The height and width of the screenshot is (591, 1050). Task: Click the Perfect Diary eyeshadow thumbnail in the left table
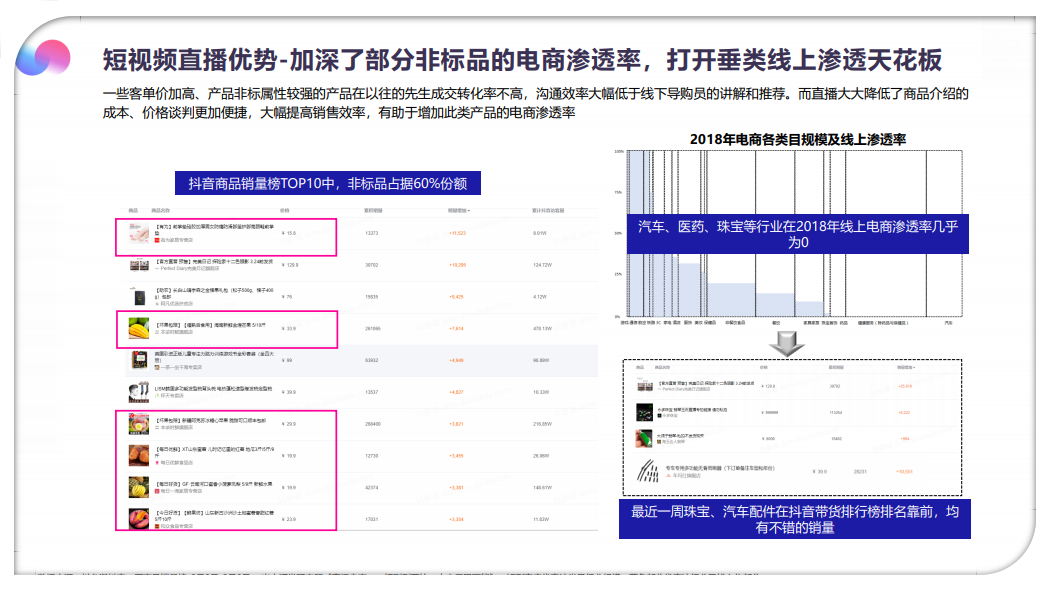pos(137,265)
